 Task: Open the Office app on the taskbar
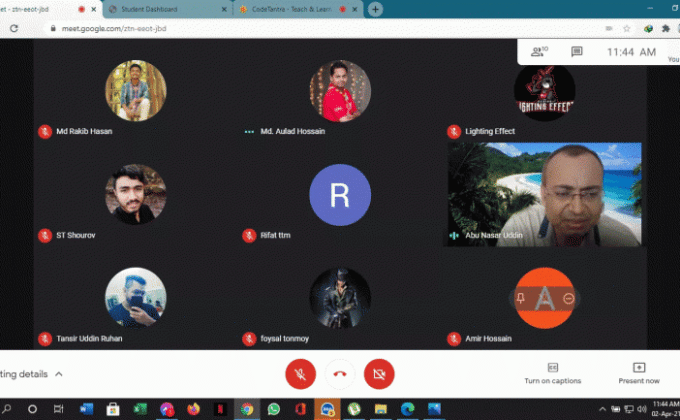pyautogui.click(x=301, y=409)
